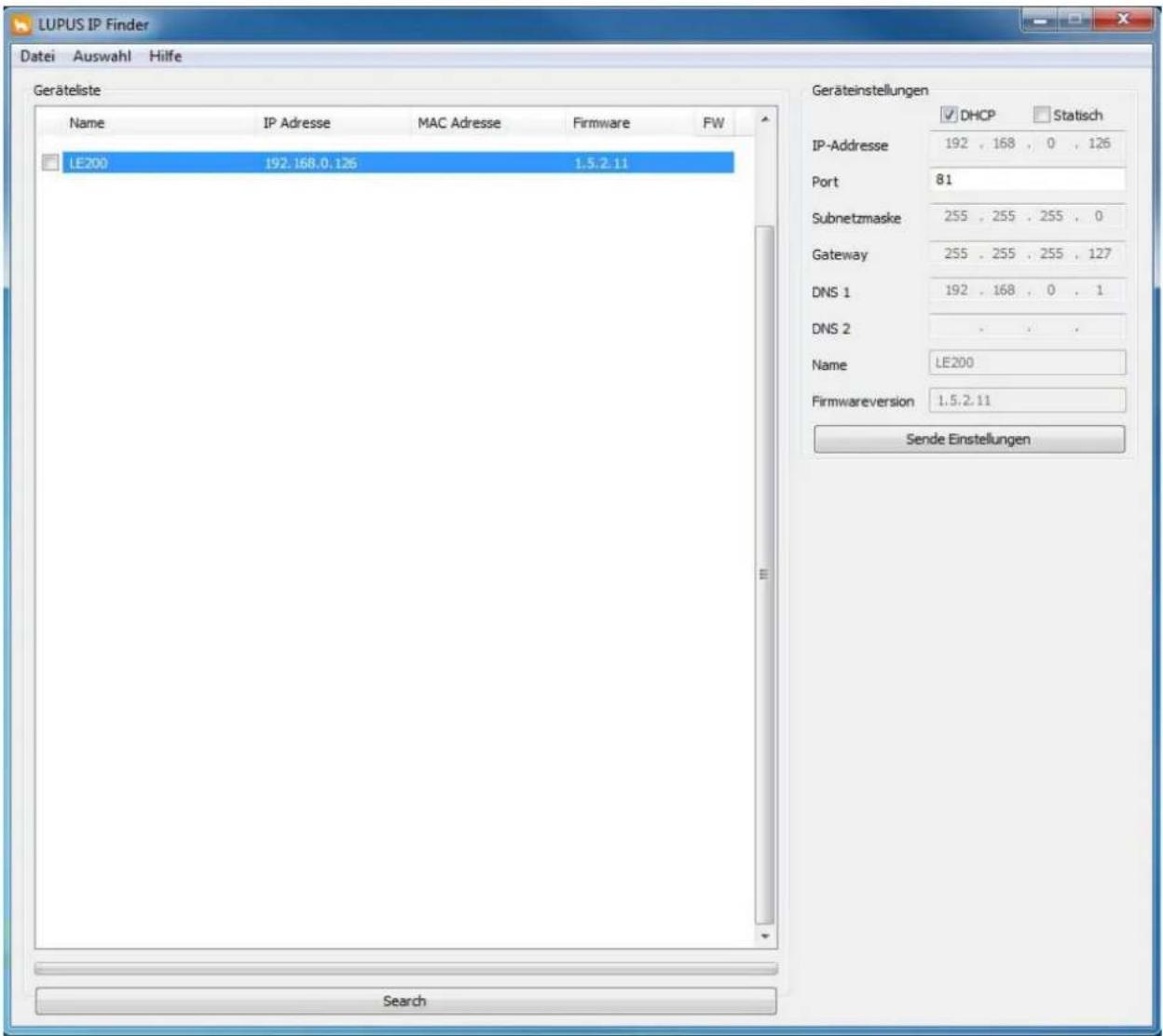Click the 192.168.0.126 cell in device list

coord(310,163)
